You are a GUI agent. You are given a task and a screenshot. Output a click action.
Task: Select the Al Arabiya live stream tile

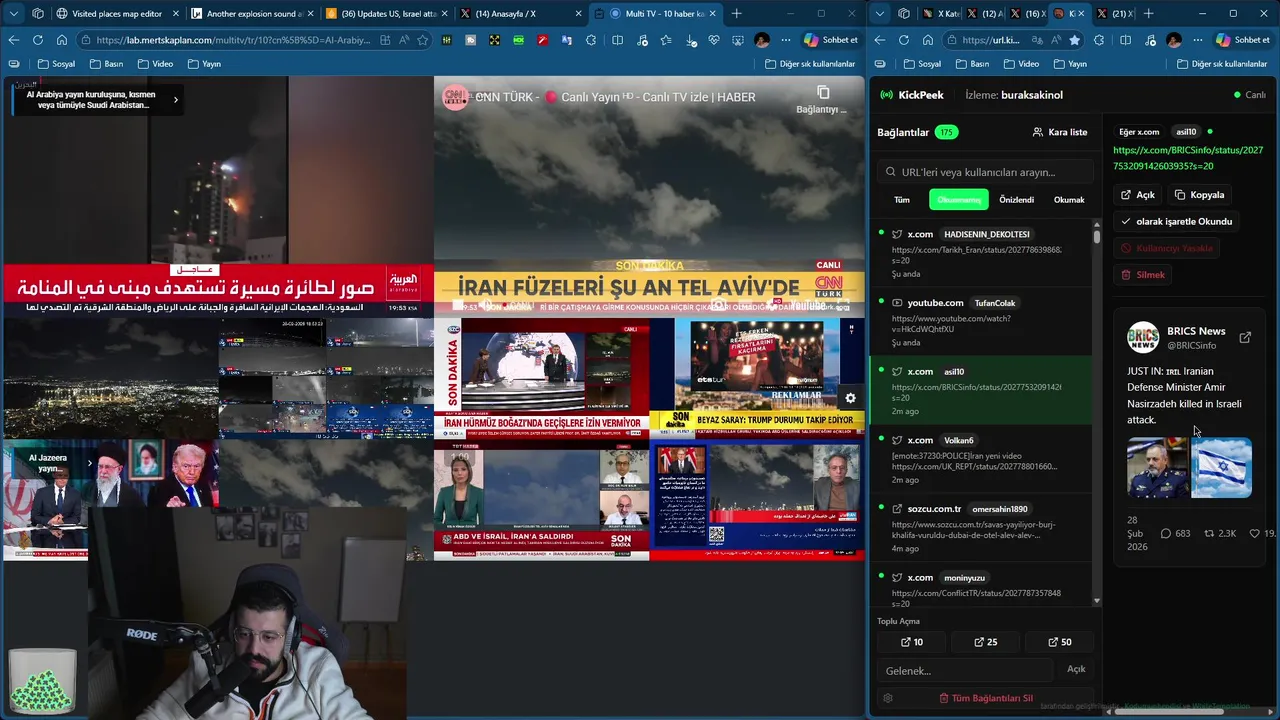point(218,196)
